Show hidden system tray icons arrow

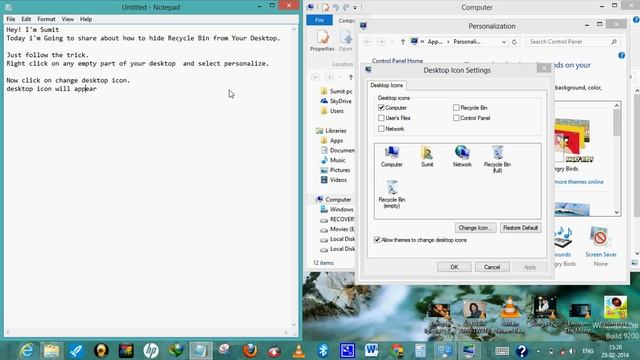(x=538, y=351)
